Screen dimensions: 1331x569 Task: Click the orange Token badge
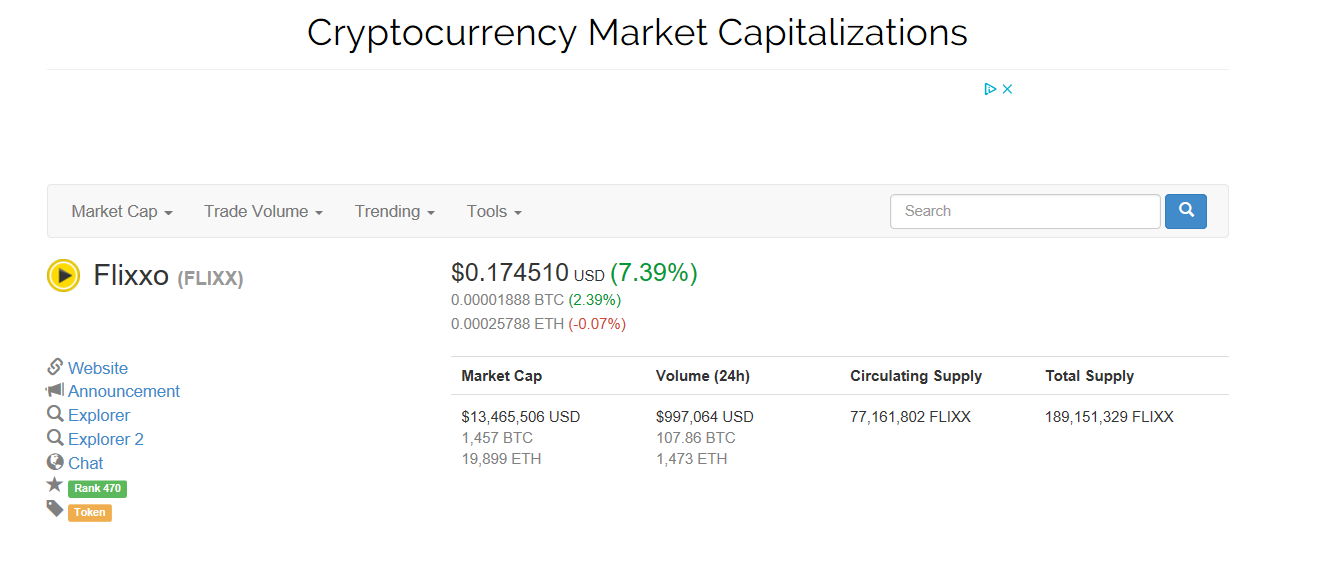(x=90, y=512)
